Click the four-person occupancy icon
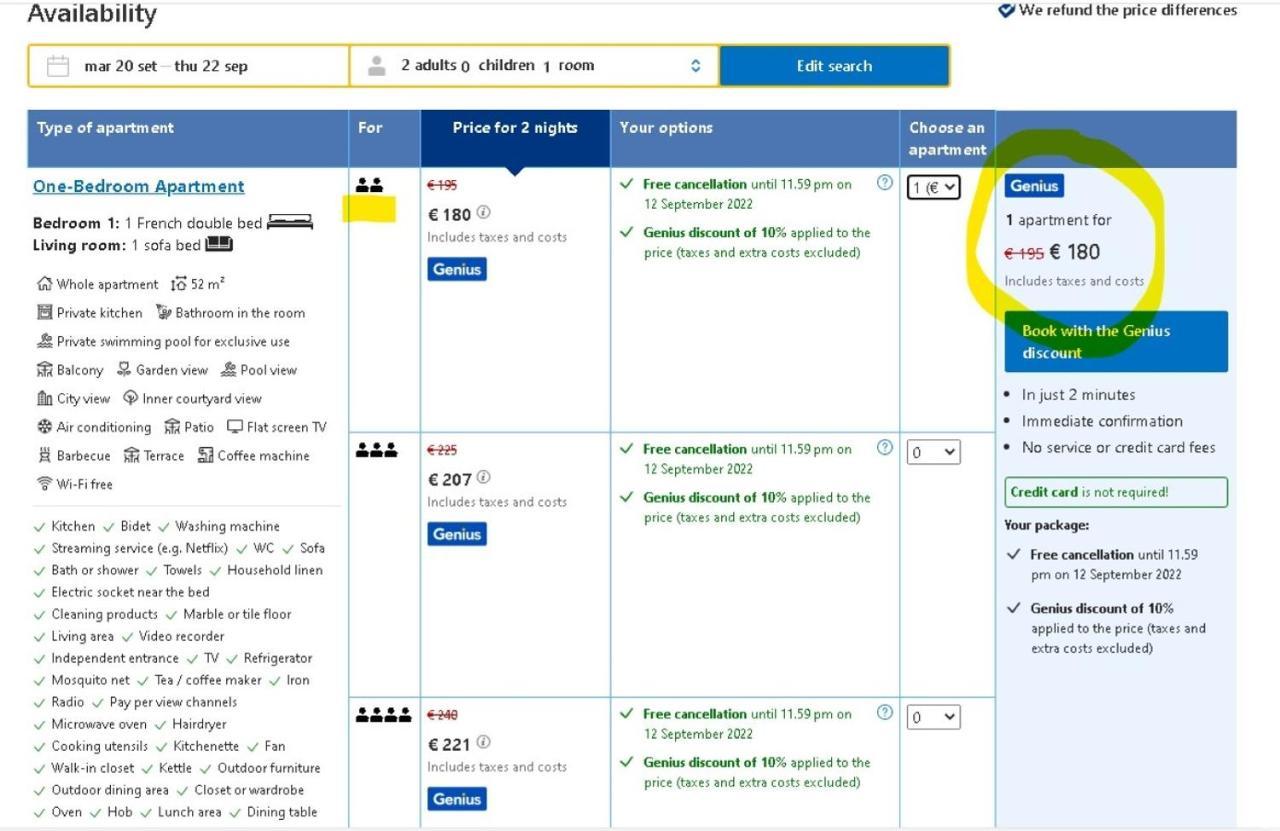 [383, 715]
